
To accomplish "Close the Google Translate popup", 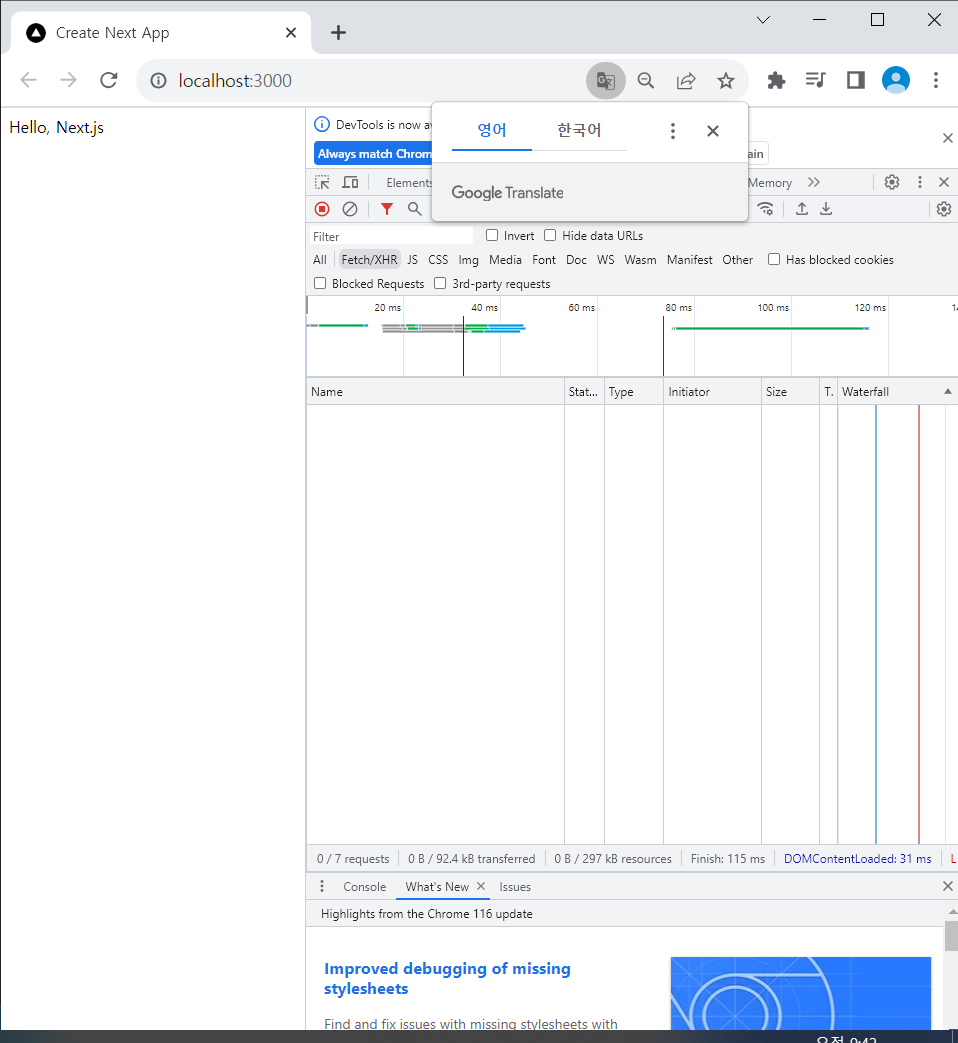I will tap(713, 131).
